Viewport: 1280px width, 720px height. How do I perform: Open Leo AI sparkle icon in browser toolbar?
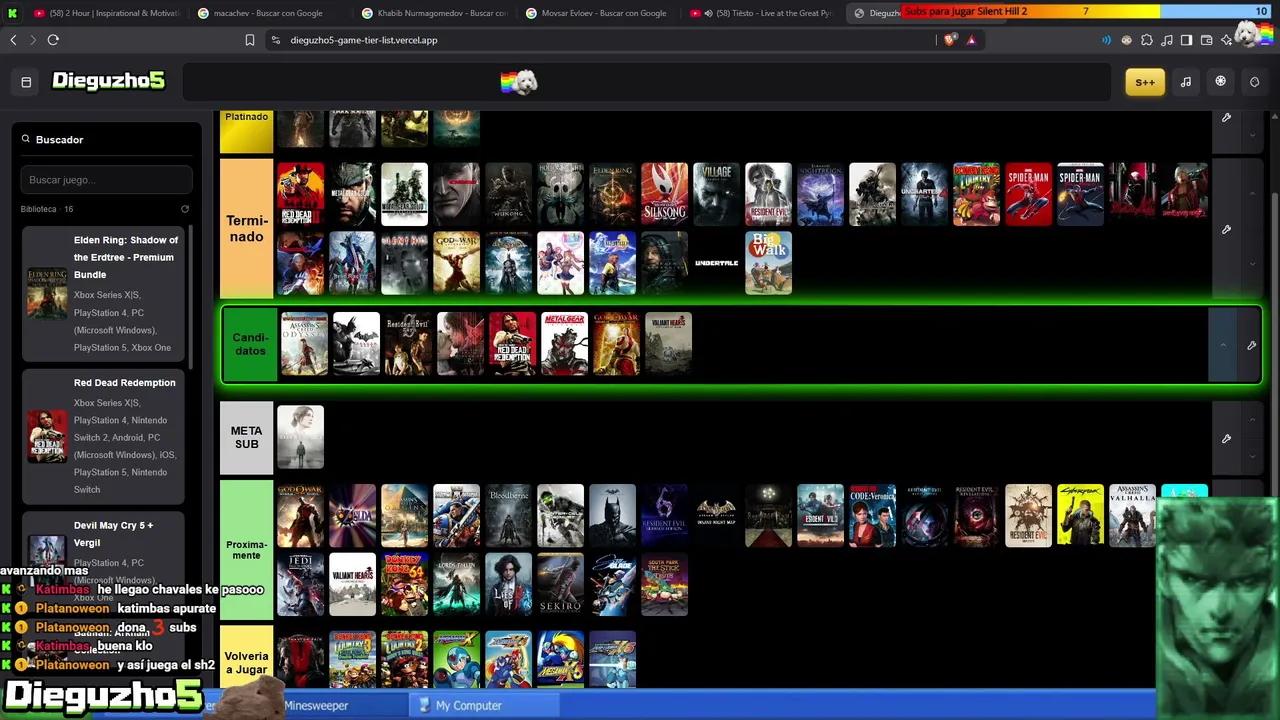point(1226,40)
